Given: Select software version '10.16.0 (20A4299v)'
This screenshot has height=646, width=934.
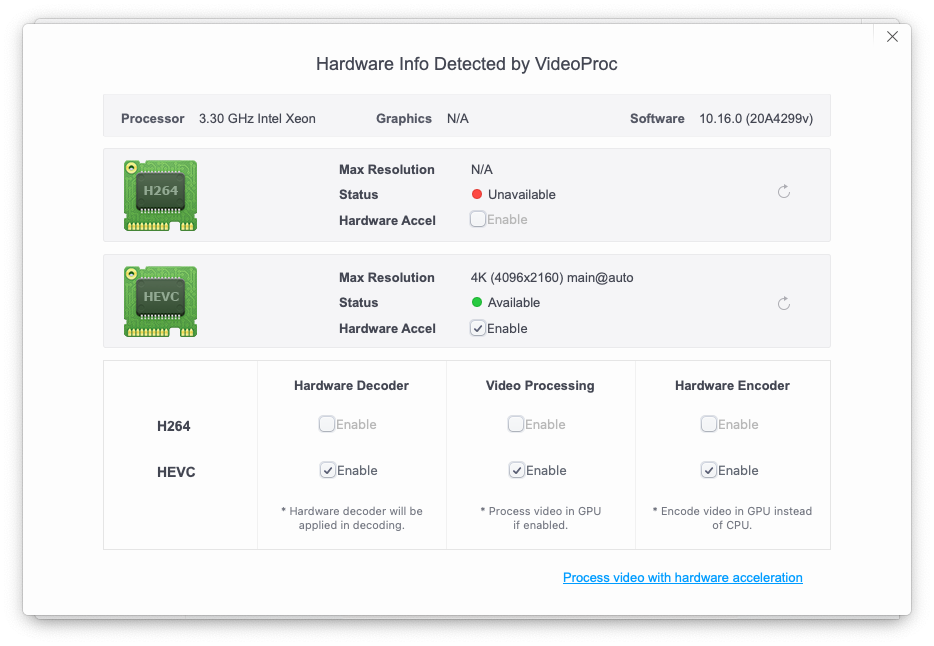Looking at the screenshot, I should (756, 118).
